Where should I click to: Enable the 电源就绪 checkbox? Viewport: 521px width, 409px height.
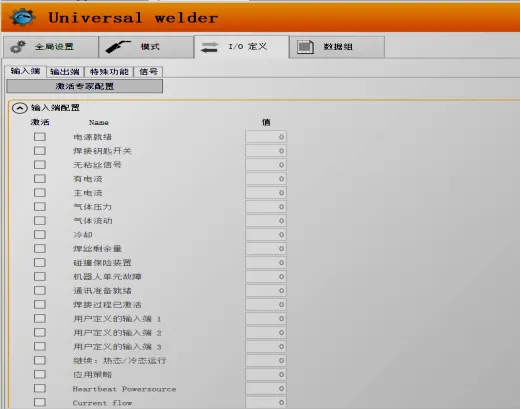pyautogui.click(x=40, y=137)
